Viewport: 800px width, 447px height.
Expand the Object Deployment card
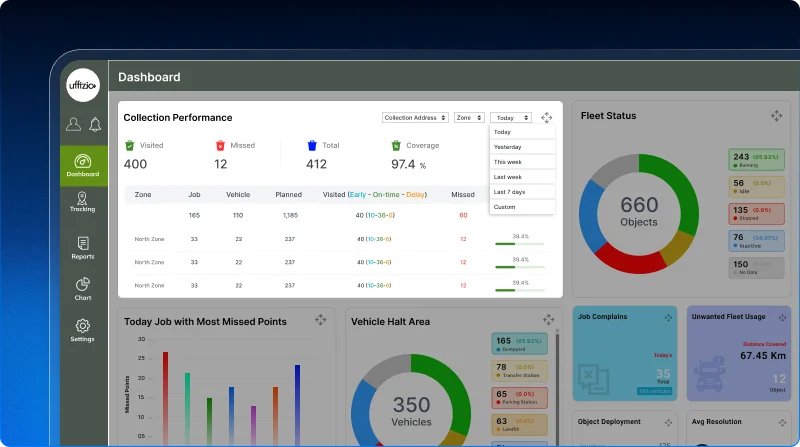[668, 423]
